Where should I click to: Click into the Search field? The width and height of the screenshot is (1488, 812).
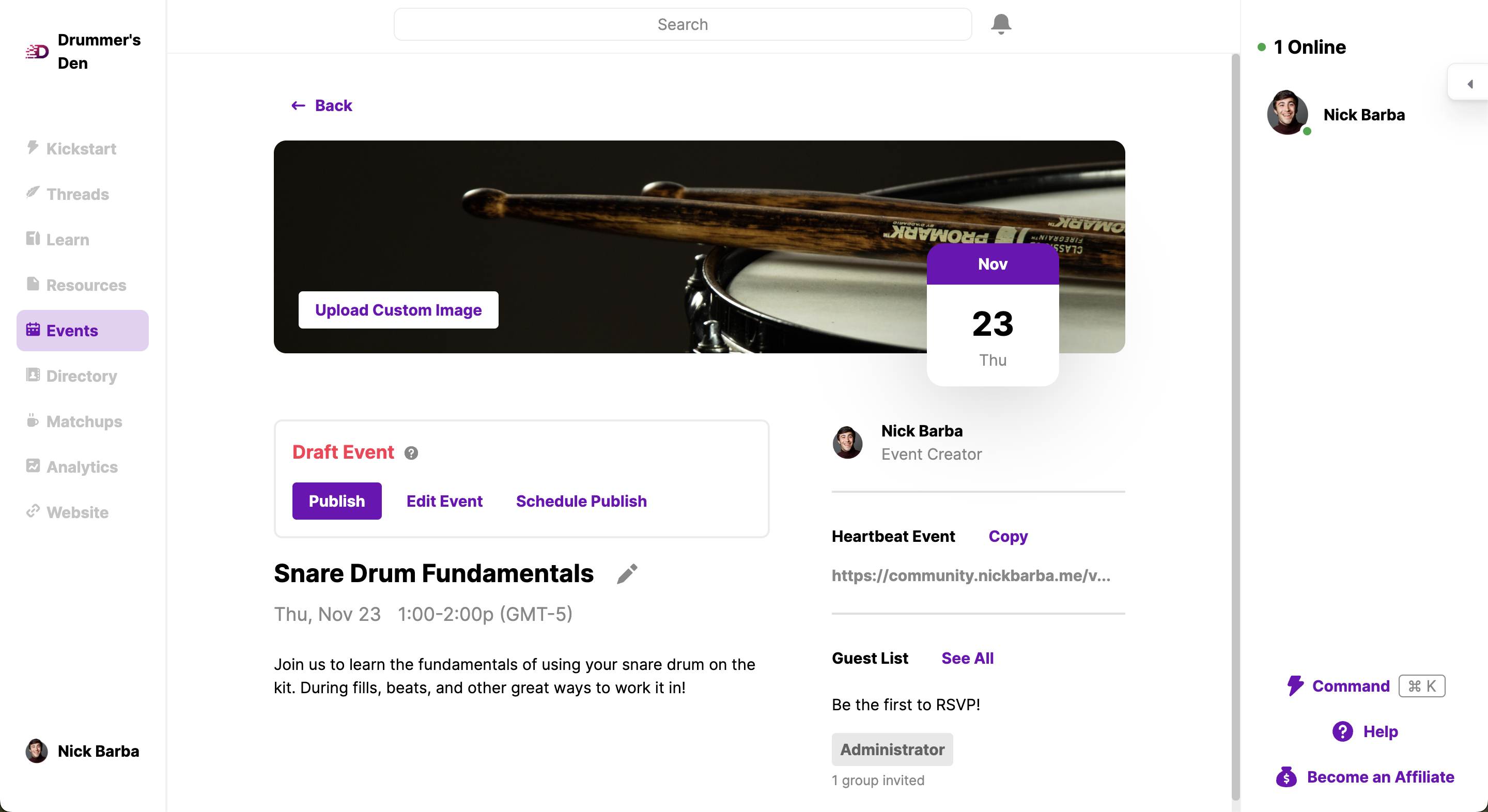[682, 24]
